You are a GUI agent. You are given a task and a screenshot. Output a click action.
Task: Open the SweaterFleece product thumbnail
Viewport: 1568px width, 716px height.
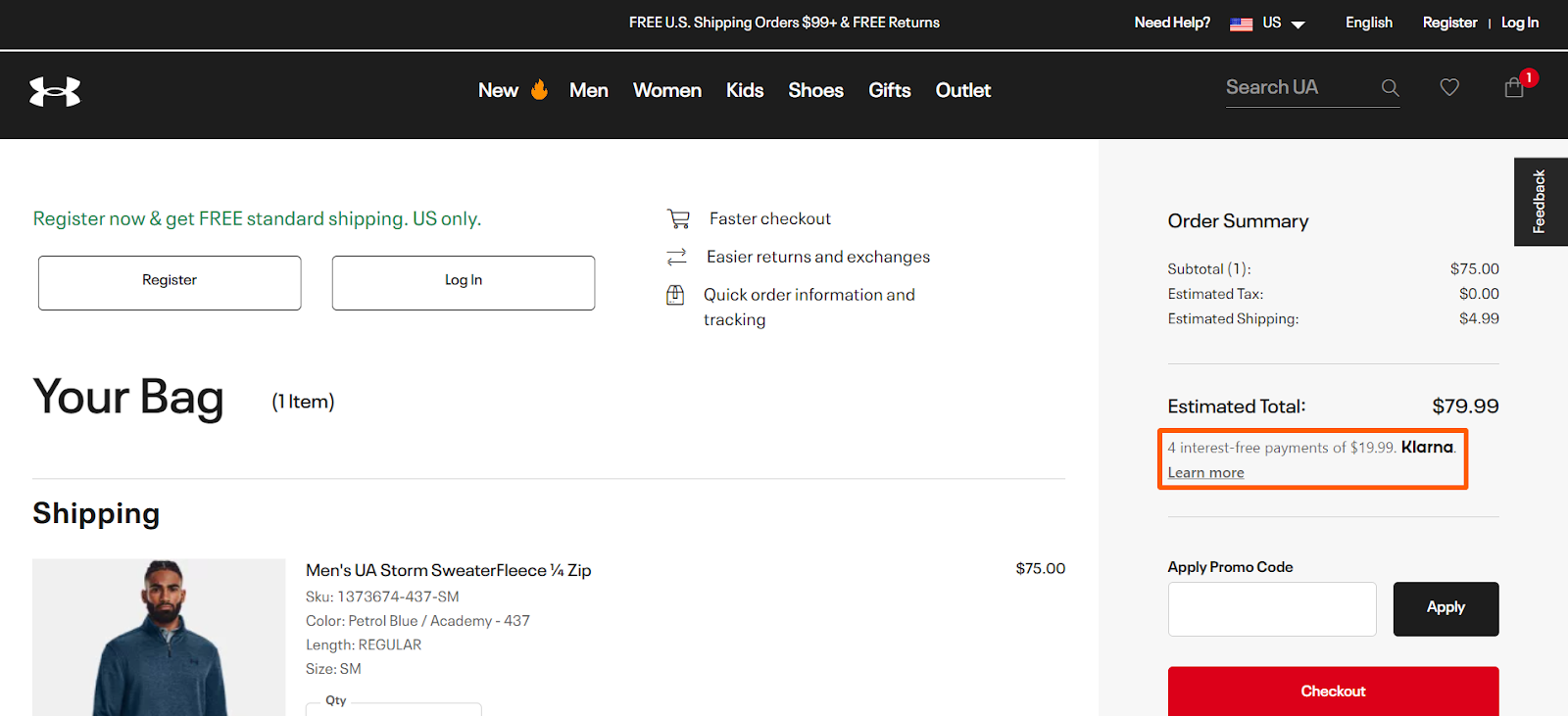click(x=159, y=637)
